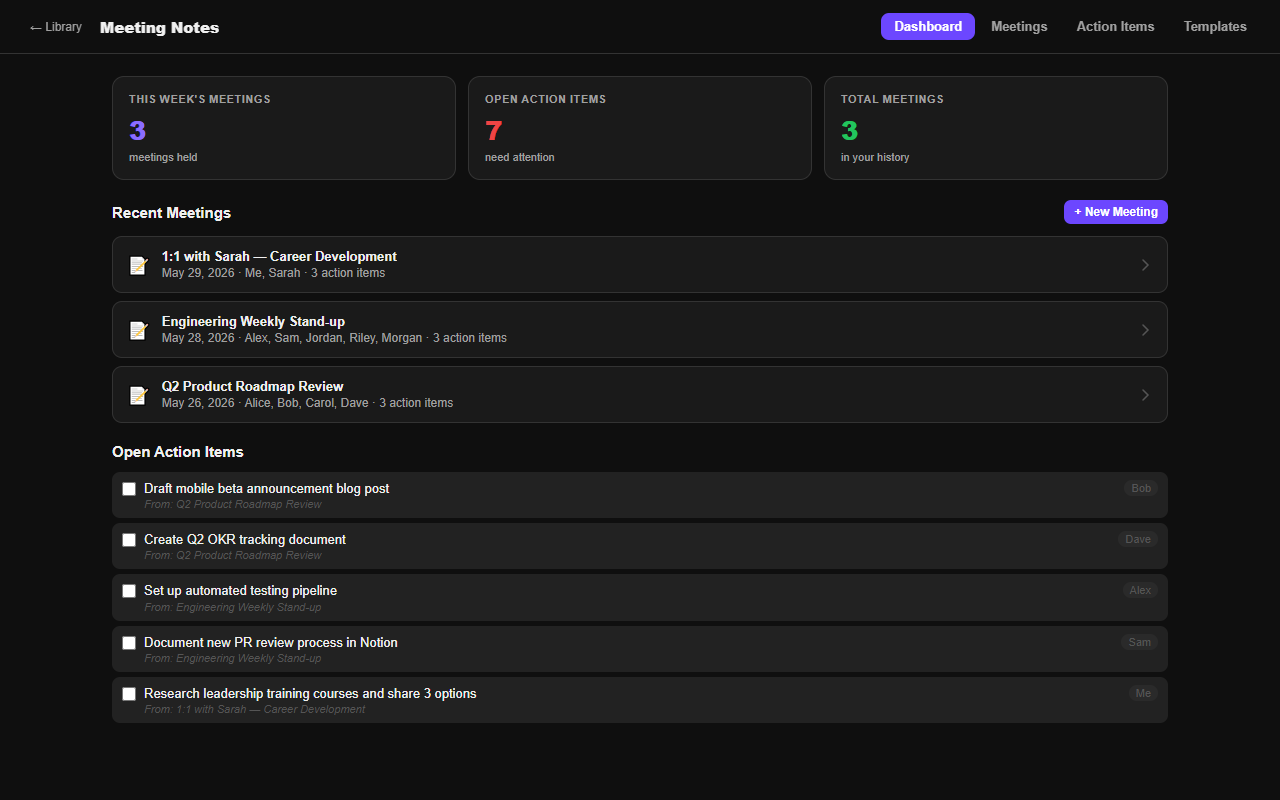The image size is (1280, 800).
Task: Select the Templates tab
Action: 1215,27
